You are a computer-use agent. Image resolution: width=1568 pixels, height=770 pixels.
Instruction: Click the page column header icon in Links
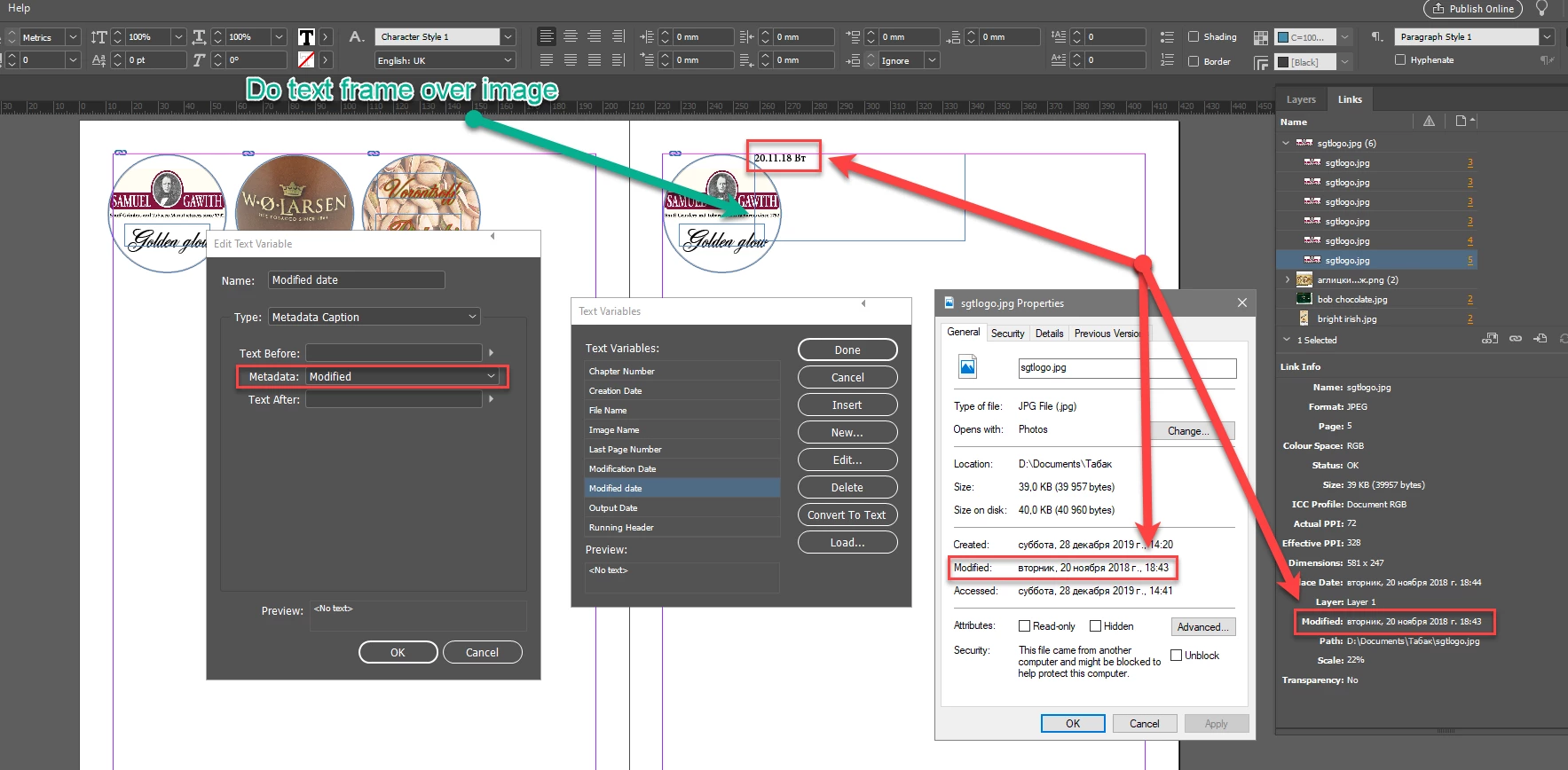tap(1462, 122)
